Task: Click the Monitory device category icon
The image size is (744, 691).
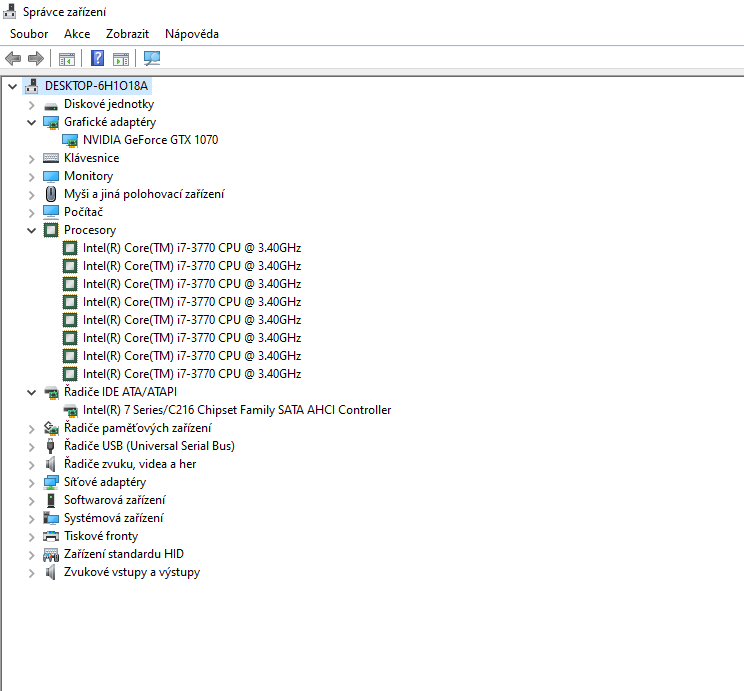Action: [51, 176]
